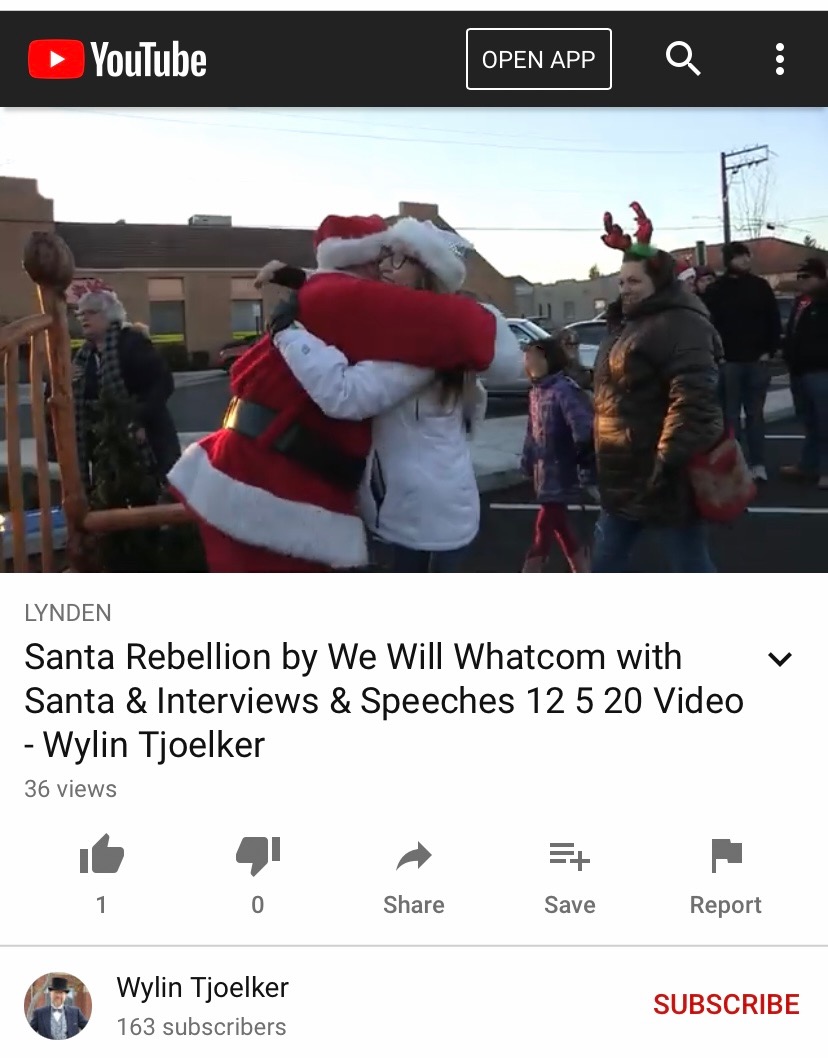
Task: Tap the Santa Rebellion video title
Action: click(x=384, y=700)
